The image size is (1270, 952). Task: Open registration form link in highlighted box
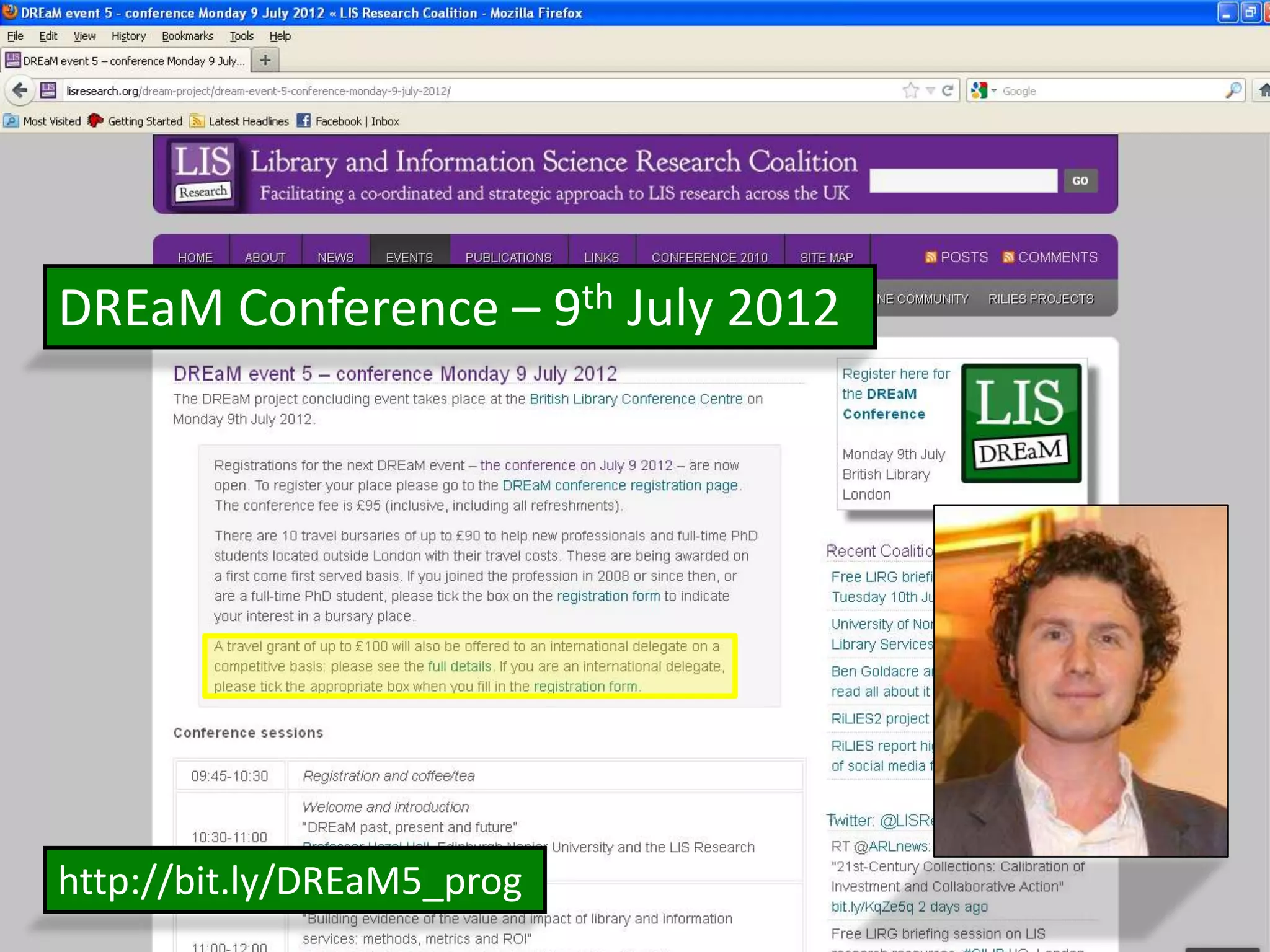tap(585, 687)
